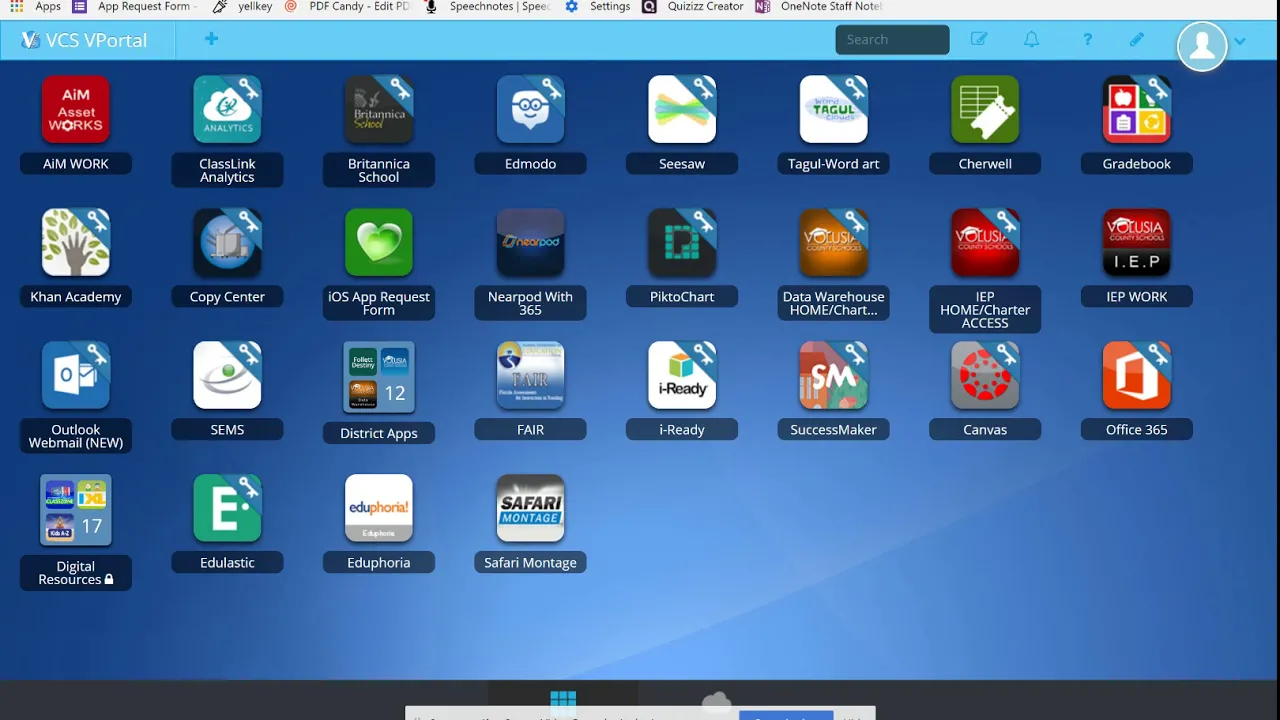The width and height of the screenshot is (1280, 720).
Task: Click the Gradebook label
Action: (x=1137, y=164)
